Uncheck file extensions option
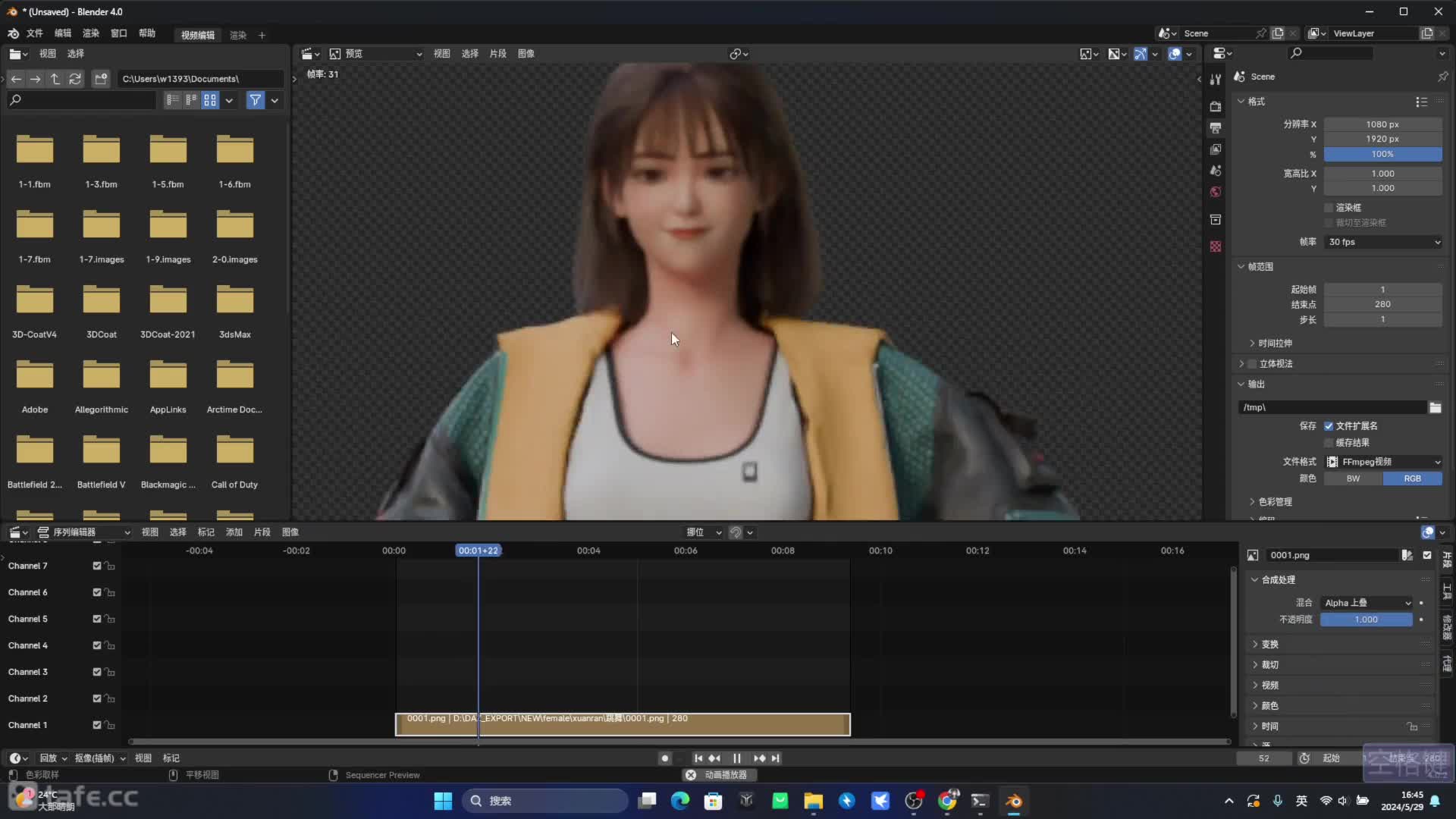Image resolution: width=1456 pixels, height=819 pixels. point(1329,426)
